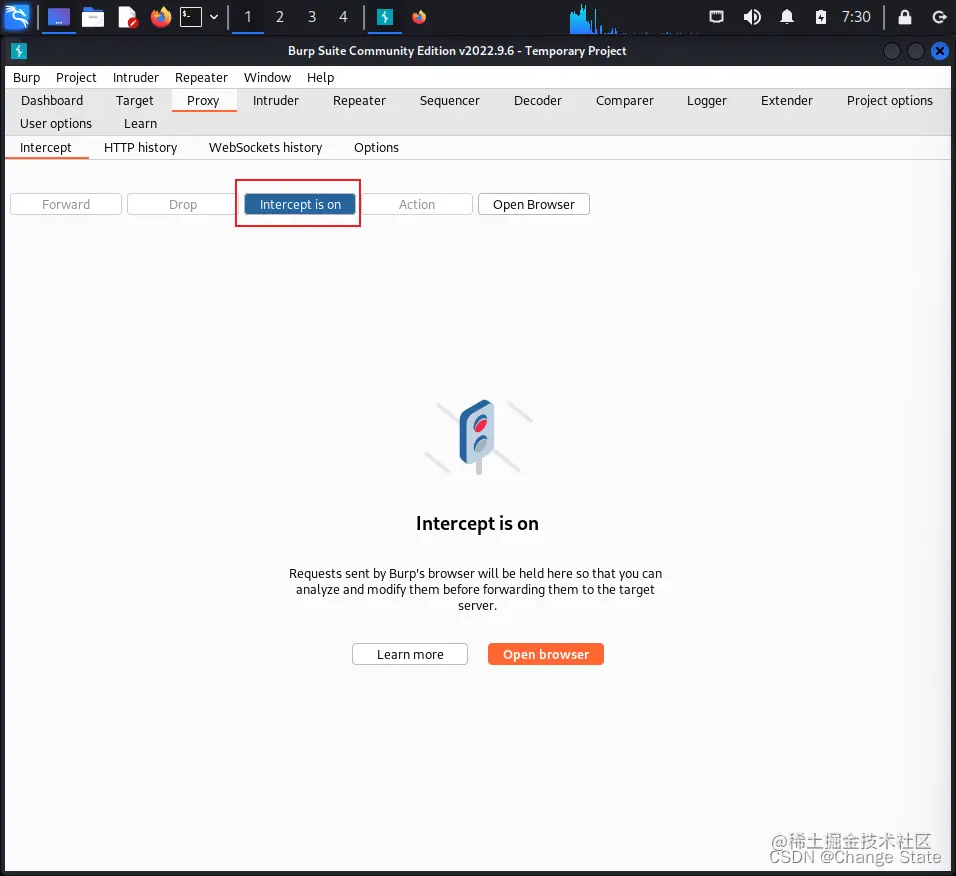Expand the terminal dropdown arrow
This screenshot has width=956, height=876.
214,17
